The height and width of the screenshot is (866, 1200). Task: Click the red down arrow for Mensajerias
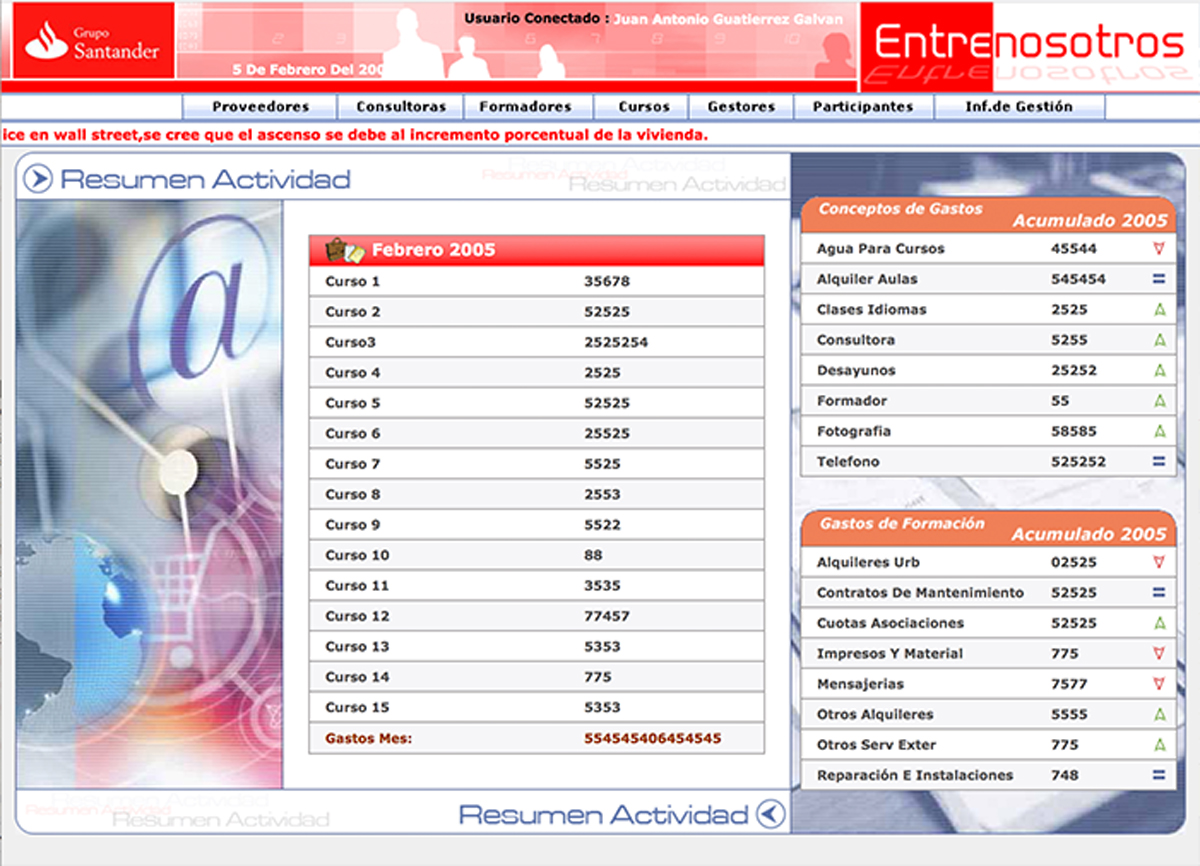click(x=1159, y=684)
